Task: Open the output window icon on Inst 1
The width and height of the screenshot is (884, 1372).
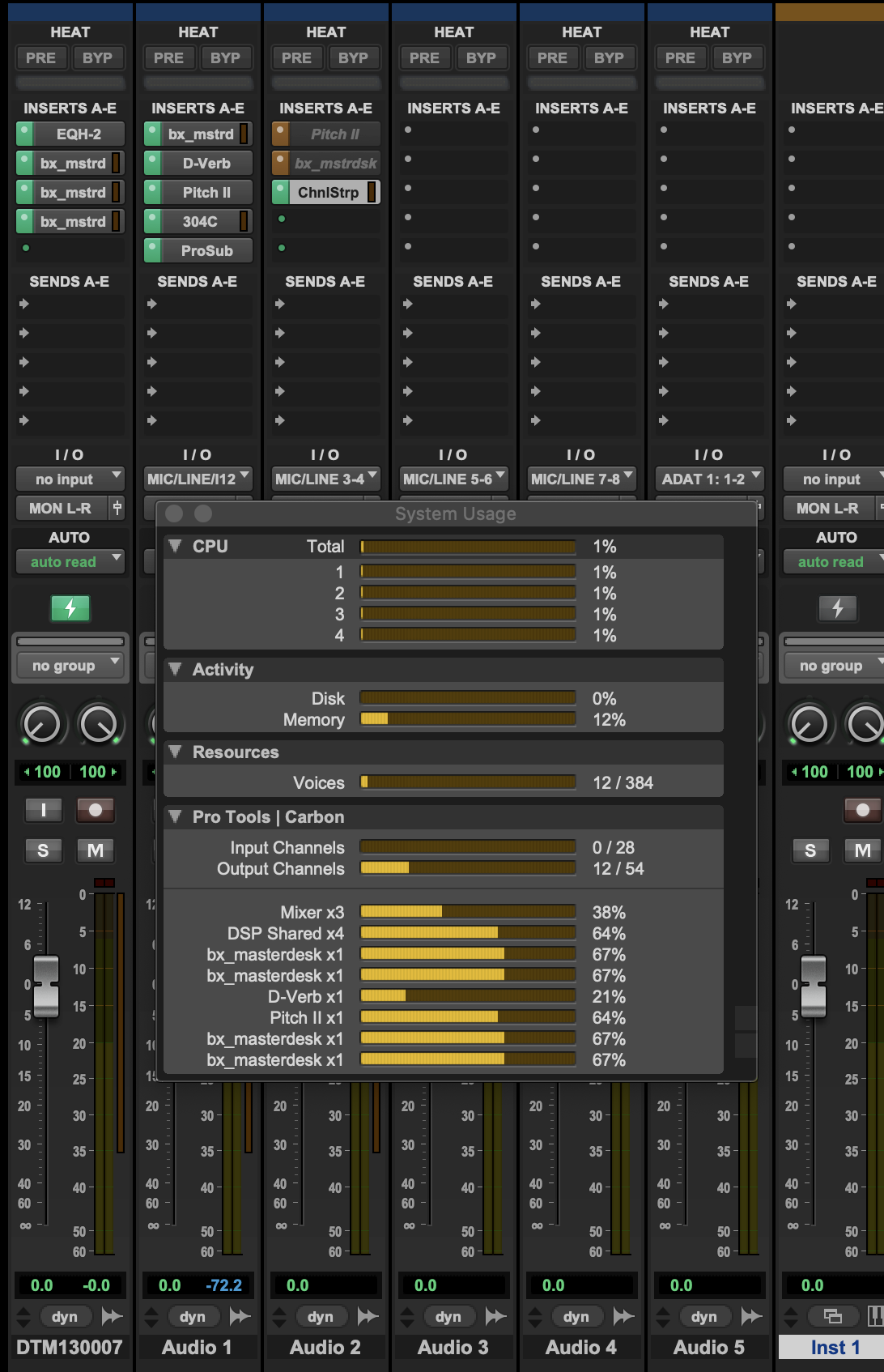Action: tap(833, 1317)
